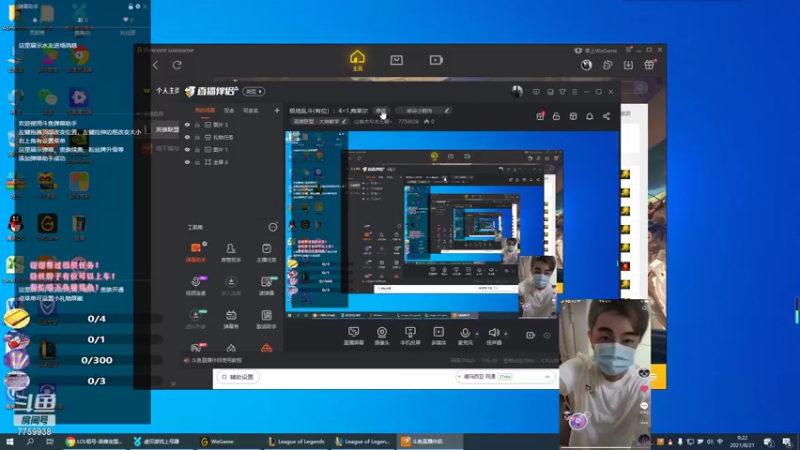Edit the 英雄联盟 category with pencil

pos(344,121)
